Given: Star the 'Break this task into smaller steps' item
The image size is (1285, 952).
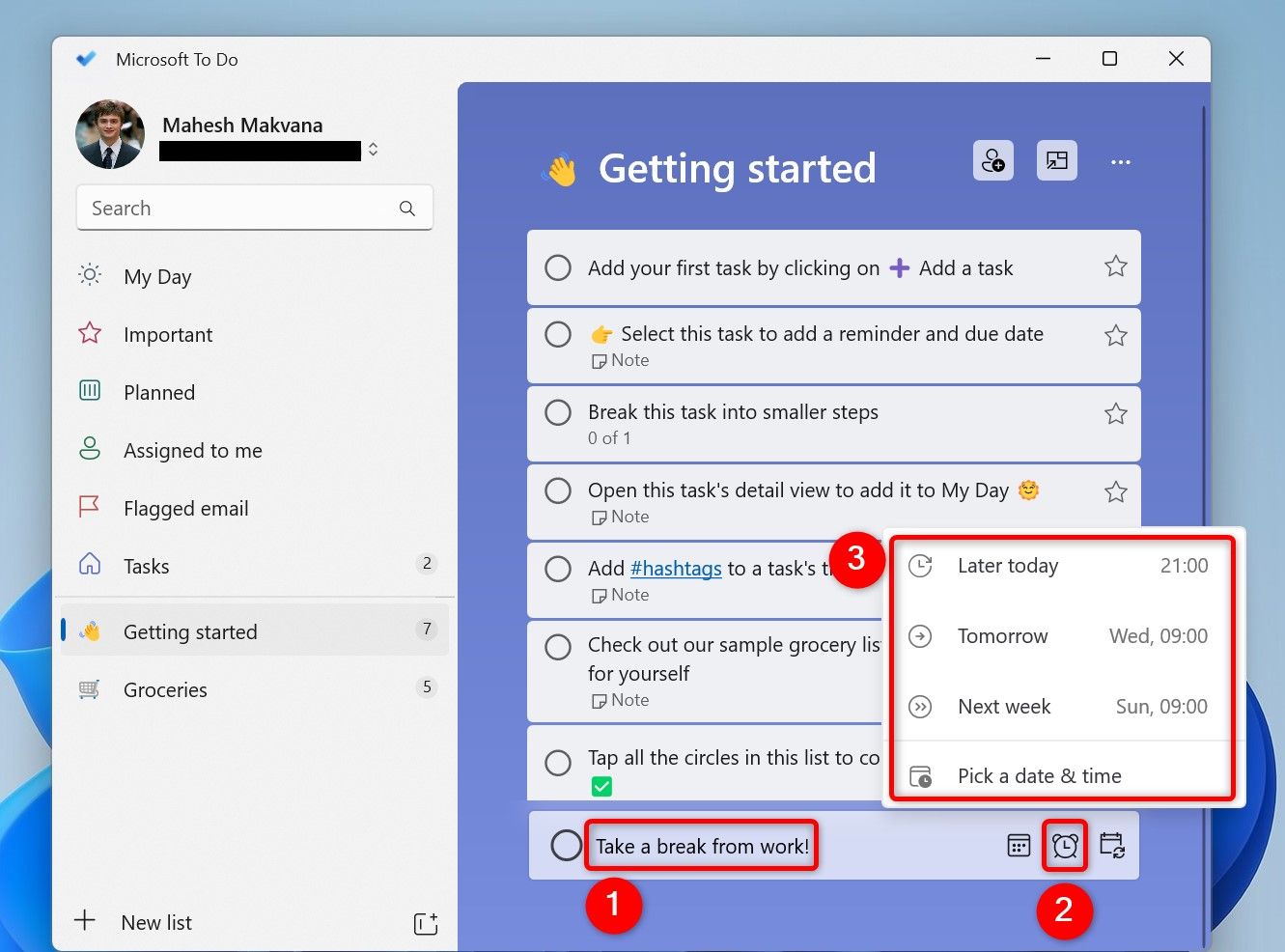Looking at the screenshot, I should [1116, 413].
